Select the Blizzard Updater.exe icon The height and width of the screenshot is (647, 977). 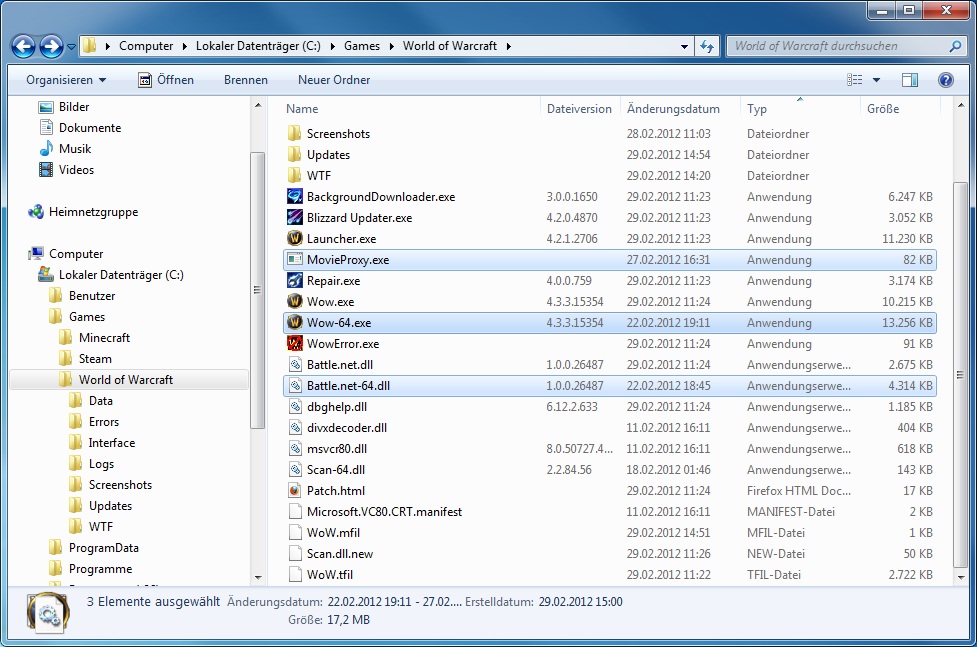point(294,218)
